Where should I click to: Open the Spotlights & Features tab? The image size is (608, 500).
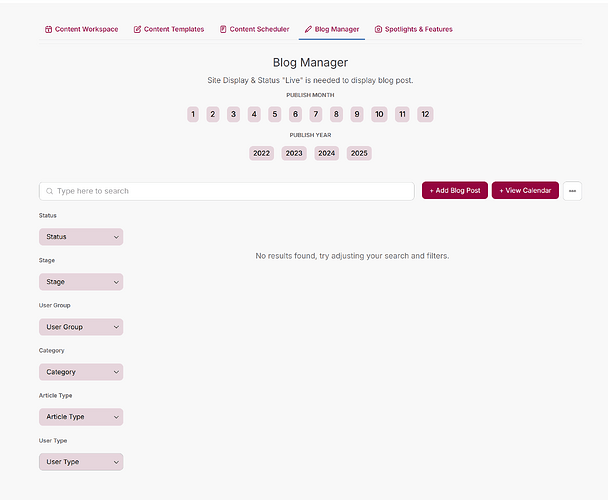(413, 29)
